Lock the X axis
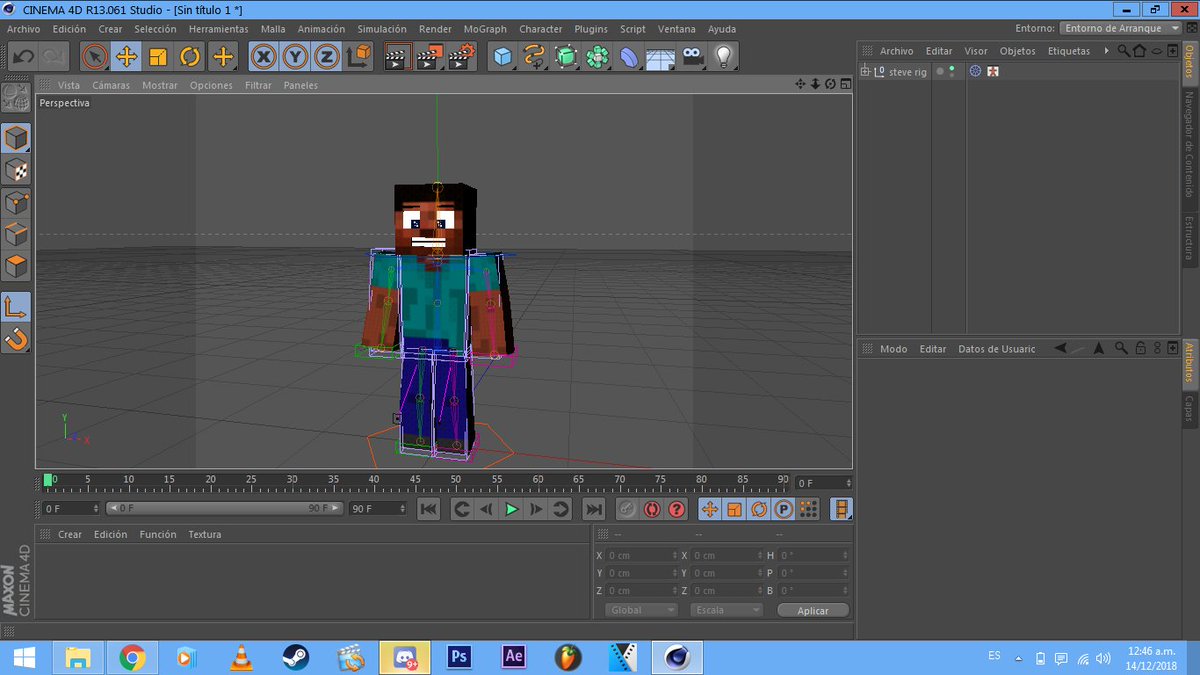 coord(261,57)
